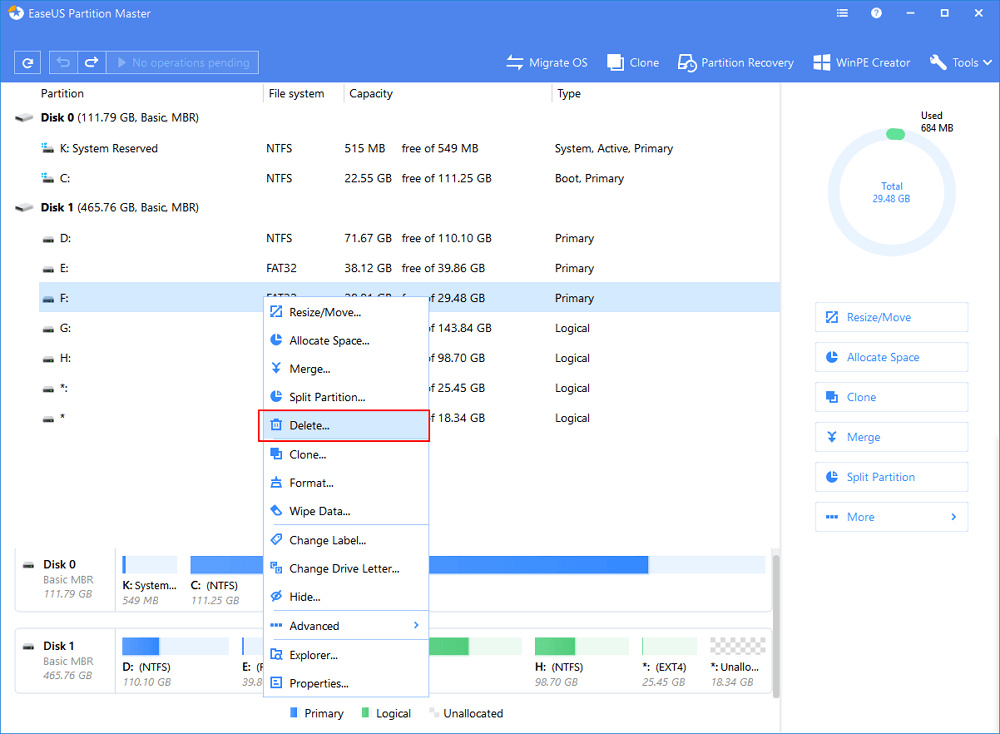Choose Allocate Space in context menu
The width and height of the screenshot is (1000, 734).
[x=346, y=341]
